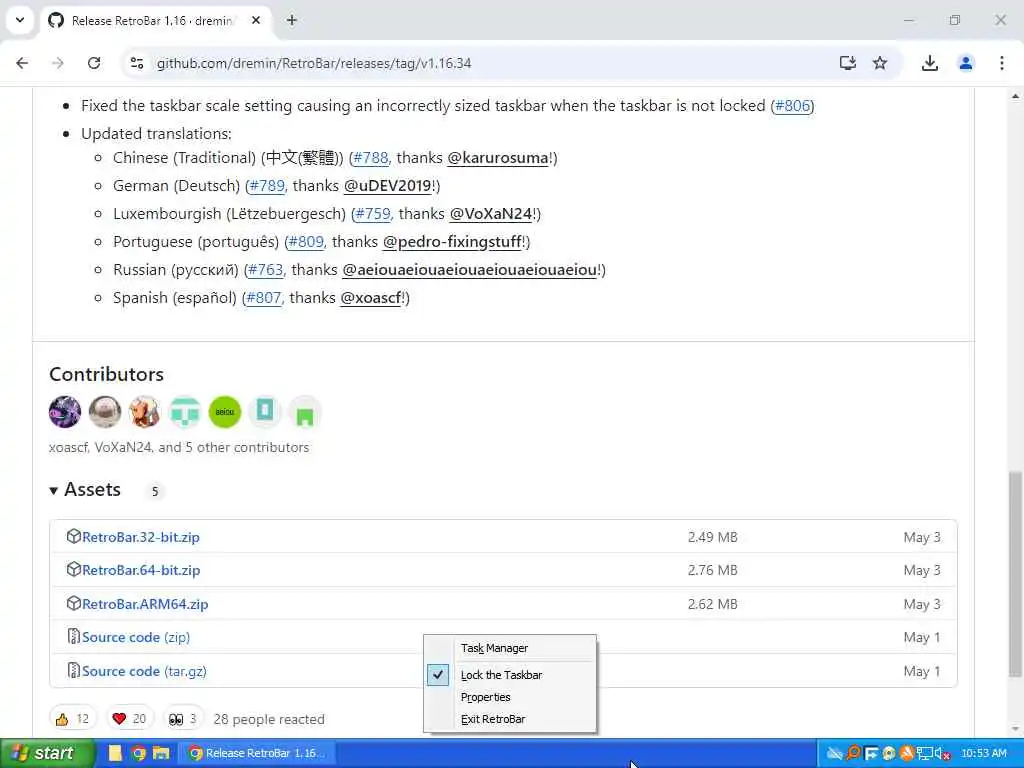
Task: Click the 10:53 AM taskbar clock
Action: pos(984,754)
